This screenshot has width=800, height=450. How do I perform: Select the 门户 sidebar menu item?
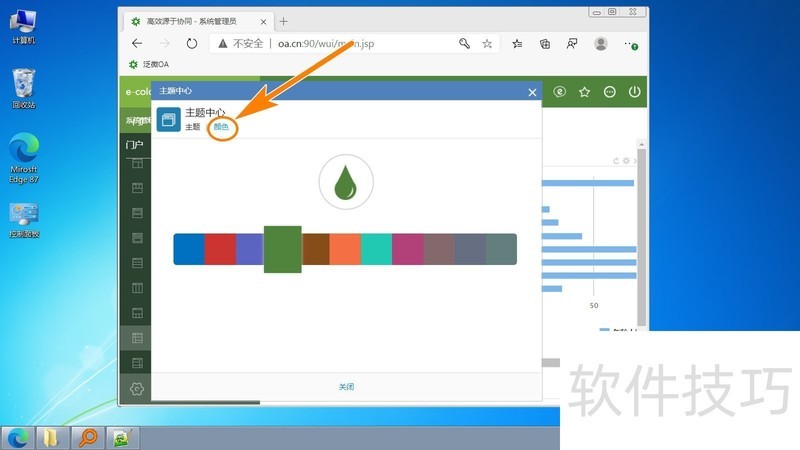[x=135, y=145]
